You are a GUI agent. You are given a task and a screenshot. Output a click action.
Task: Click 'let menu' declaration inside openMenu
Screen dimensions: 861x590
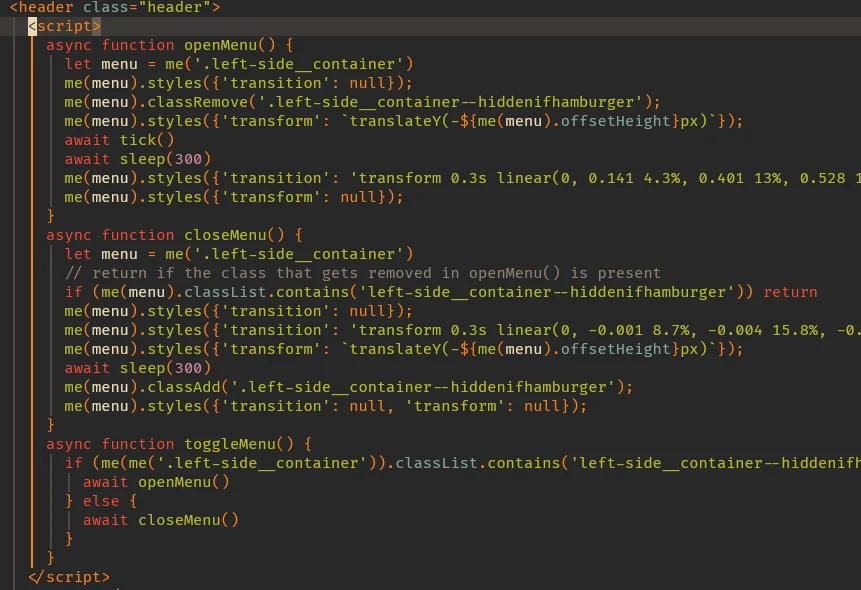101,64
